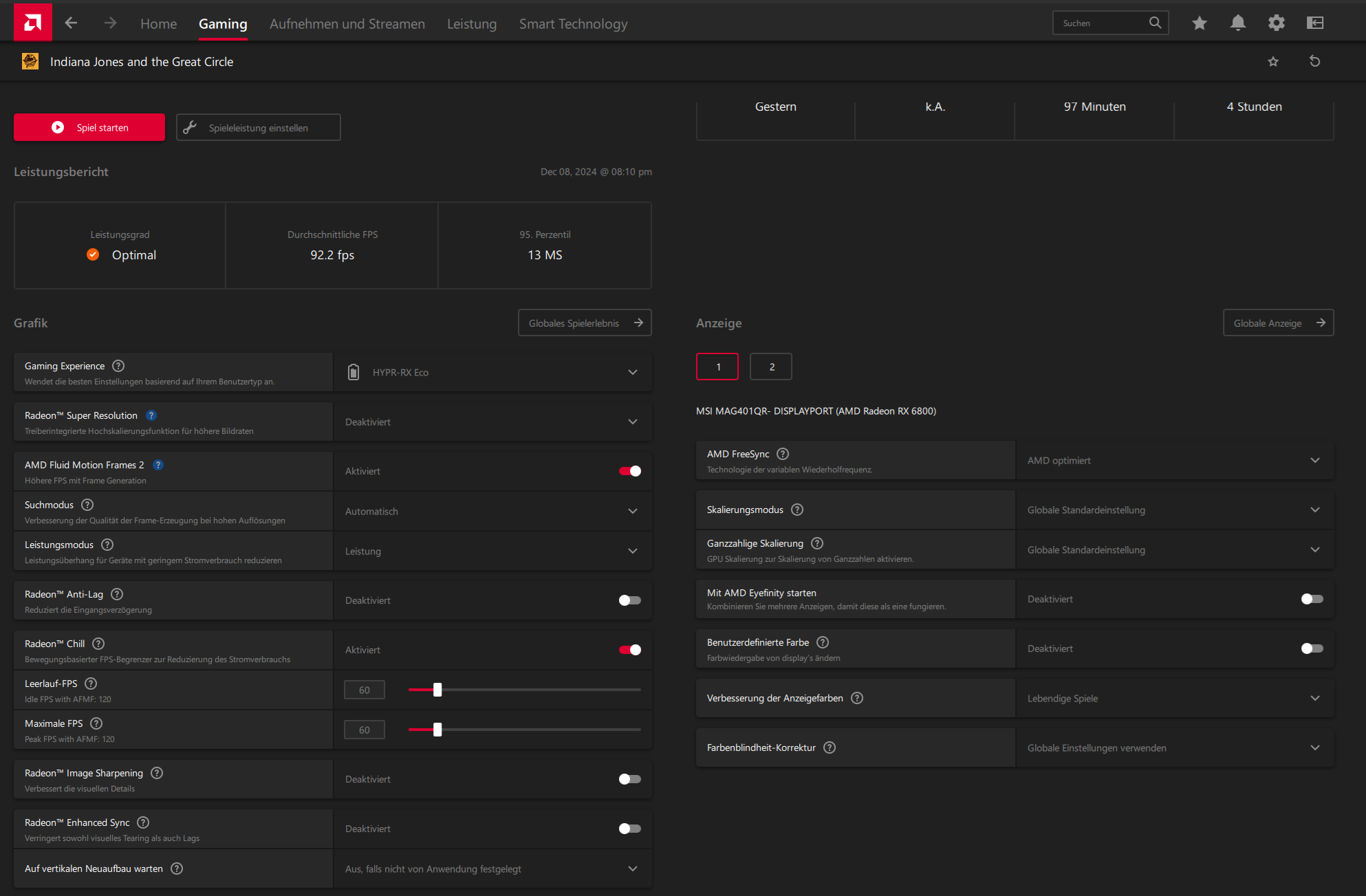Click the search magnifier icon
This screenshot has width=1366, height=896.
pyautogui.click(x=1155, y=23)
